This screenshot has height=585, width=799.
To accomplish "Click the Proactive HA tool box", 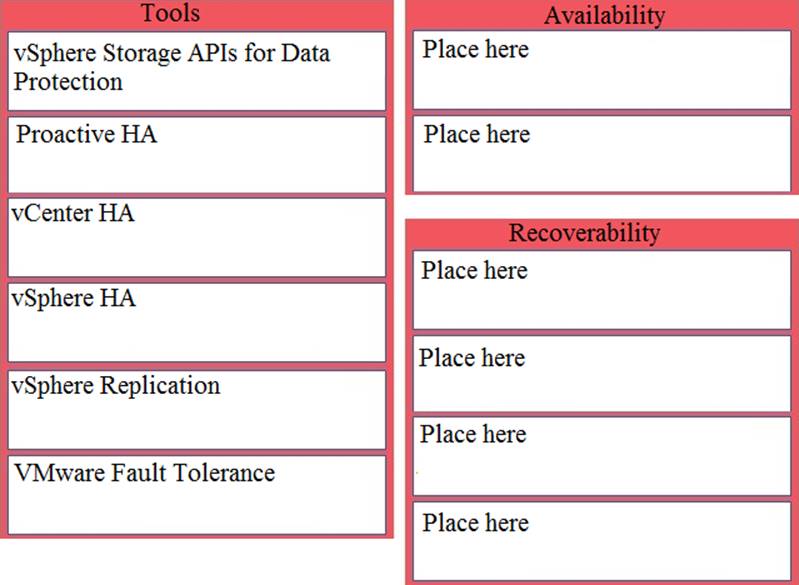I will tap(196, 154).
